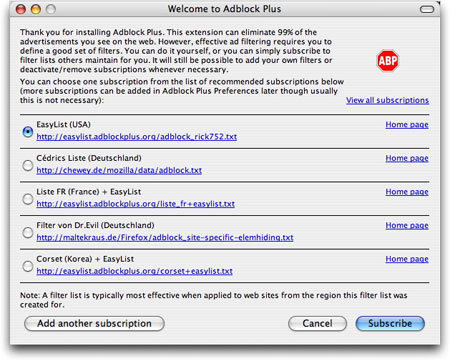
Task: Select Filter von Dr.Evil (Deutschland) radio button
Action: (28, 232)
